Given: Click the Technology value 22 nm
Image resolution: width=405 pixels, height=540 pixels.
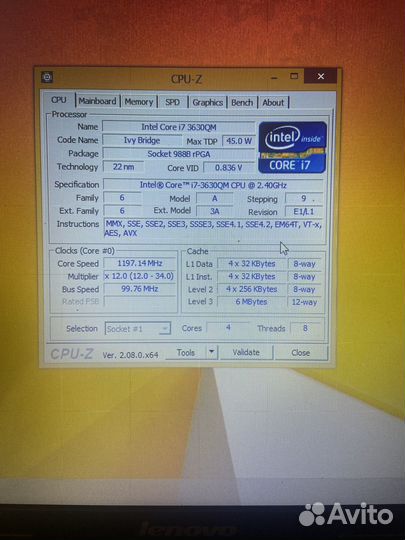Looking at the screenshot, I should tap(123, 167).
